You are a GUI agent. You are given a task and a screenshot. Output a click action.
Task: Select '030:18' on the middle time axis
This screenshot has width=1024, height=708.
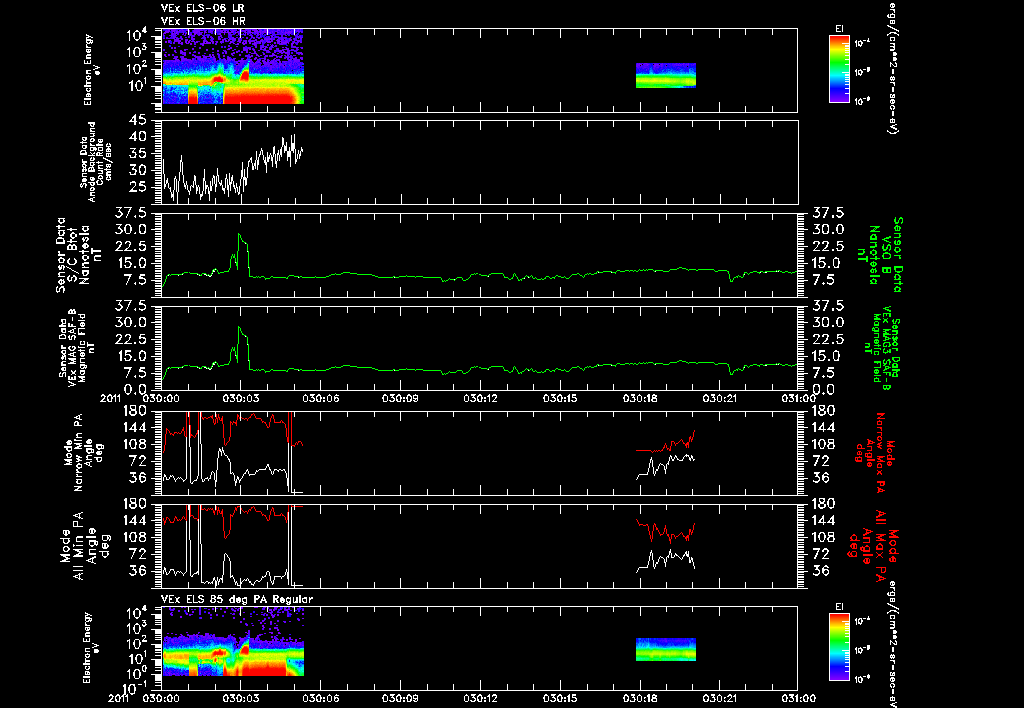click(x=641, y=398)
